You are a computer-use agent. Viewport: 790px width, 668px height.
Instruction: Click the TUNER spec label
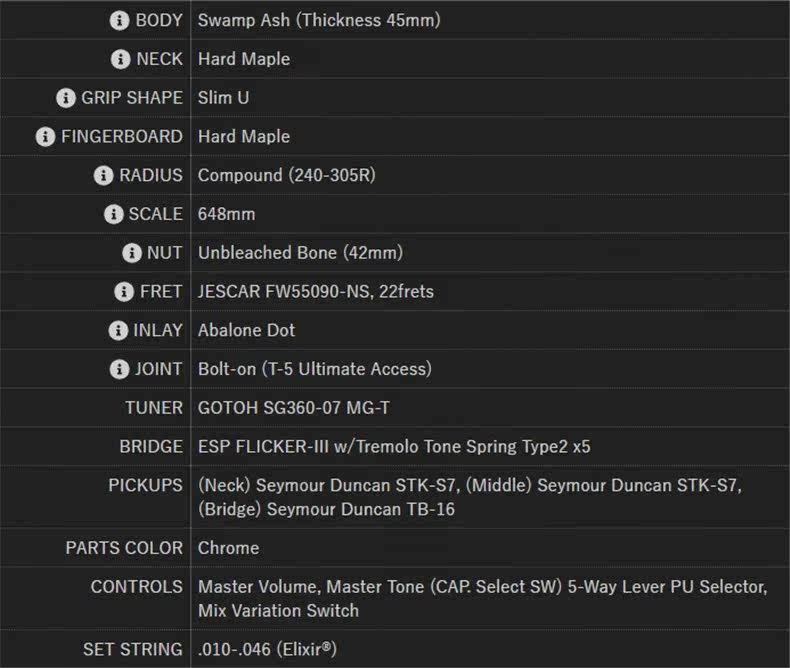154,408
